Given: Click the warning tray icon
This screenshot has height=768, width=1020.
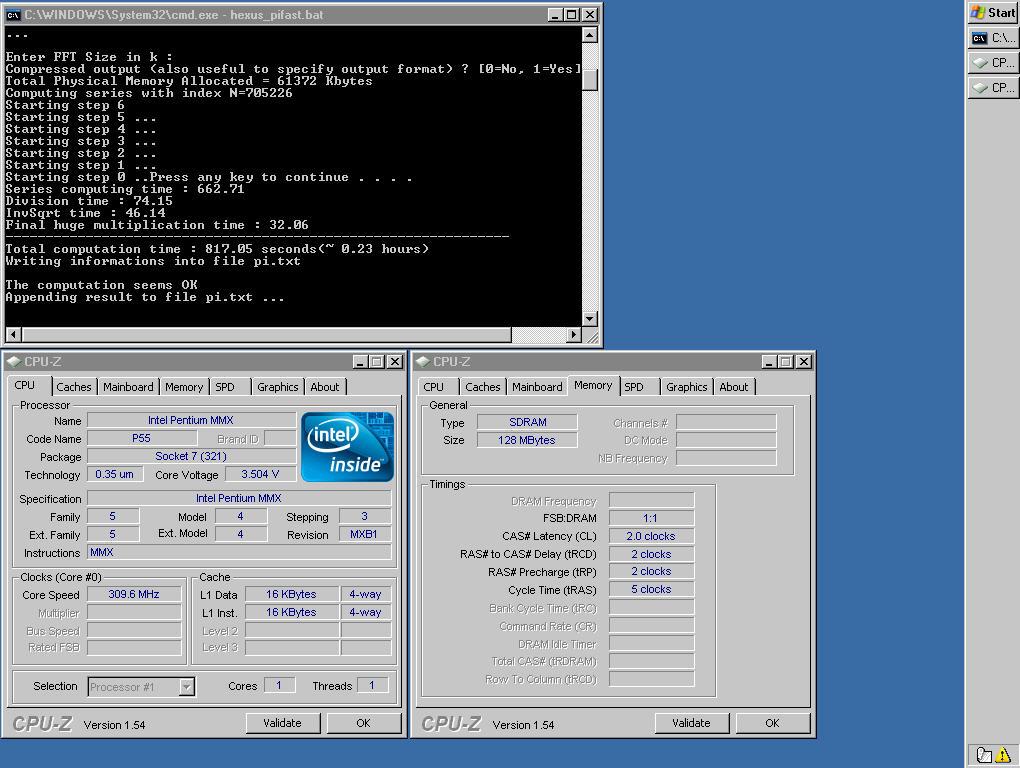Looking at the screenshot, I should (1004, 754).
